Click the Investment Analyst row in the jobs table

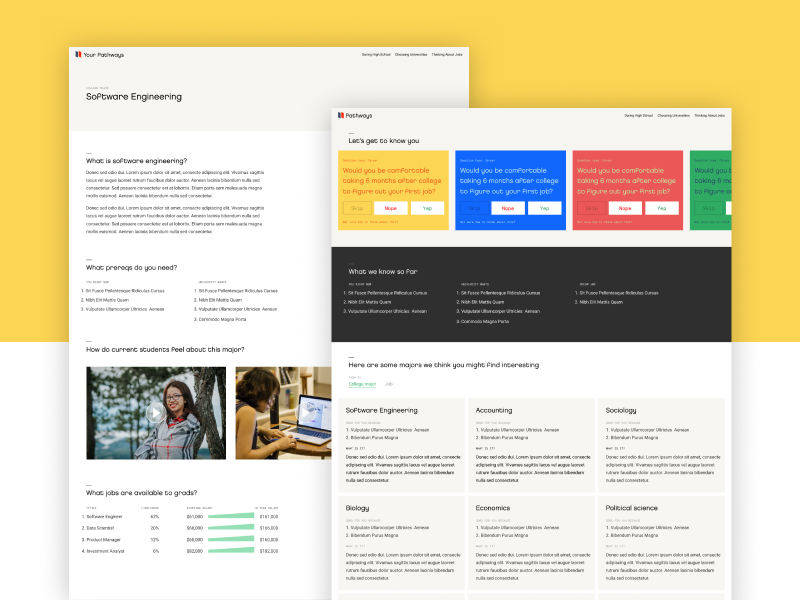[180, 551]
